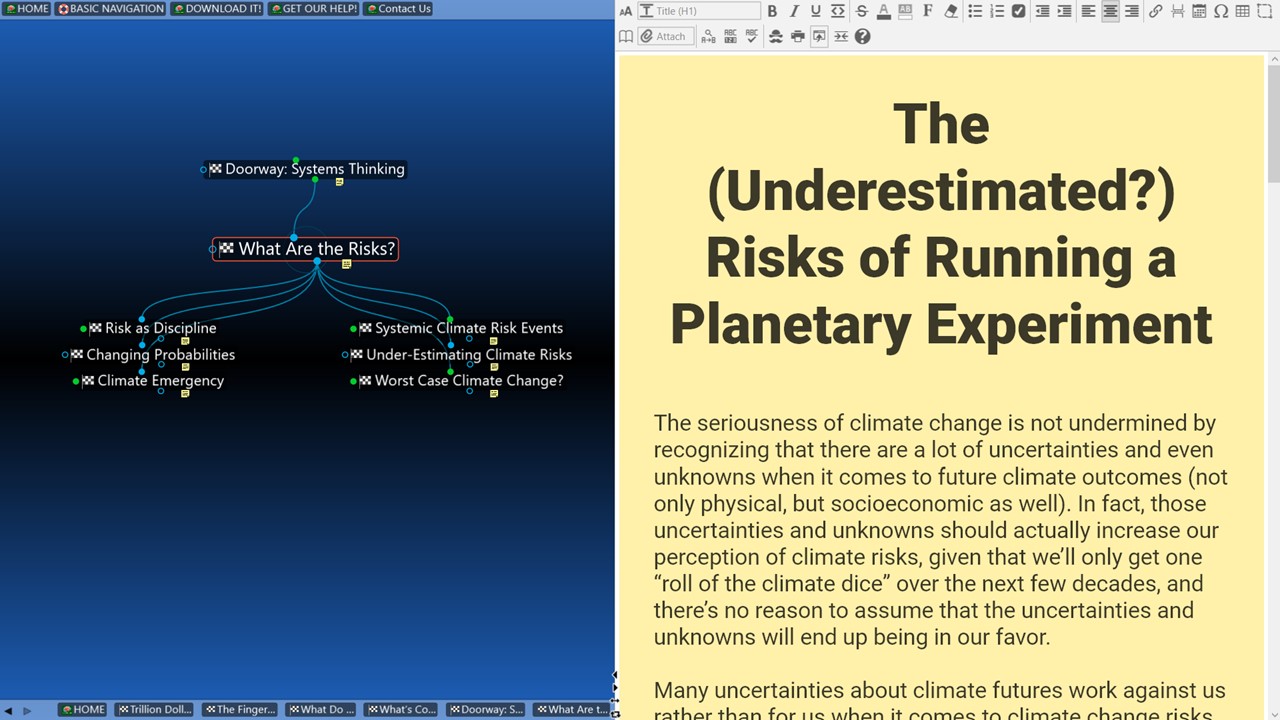Screen dimensions: 1280x720
Task: Toggle center text alignment
Action: pos(1110,11)
